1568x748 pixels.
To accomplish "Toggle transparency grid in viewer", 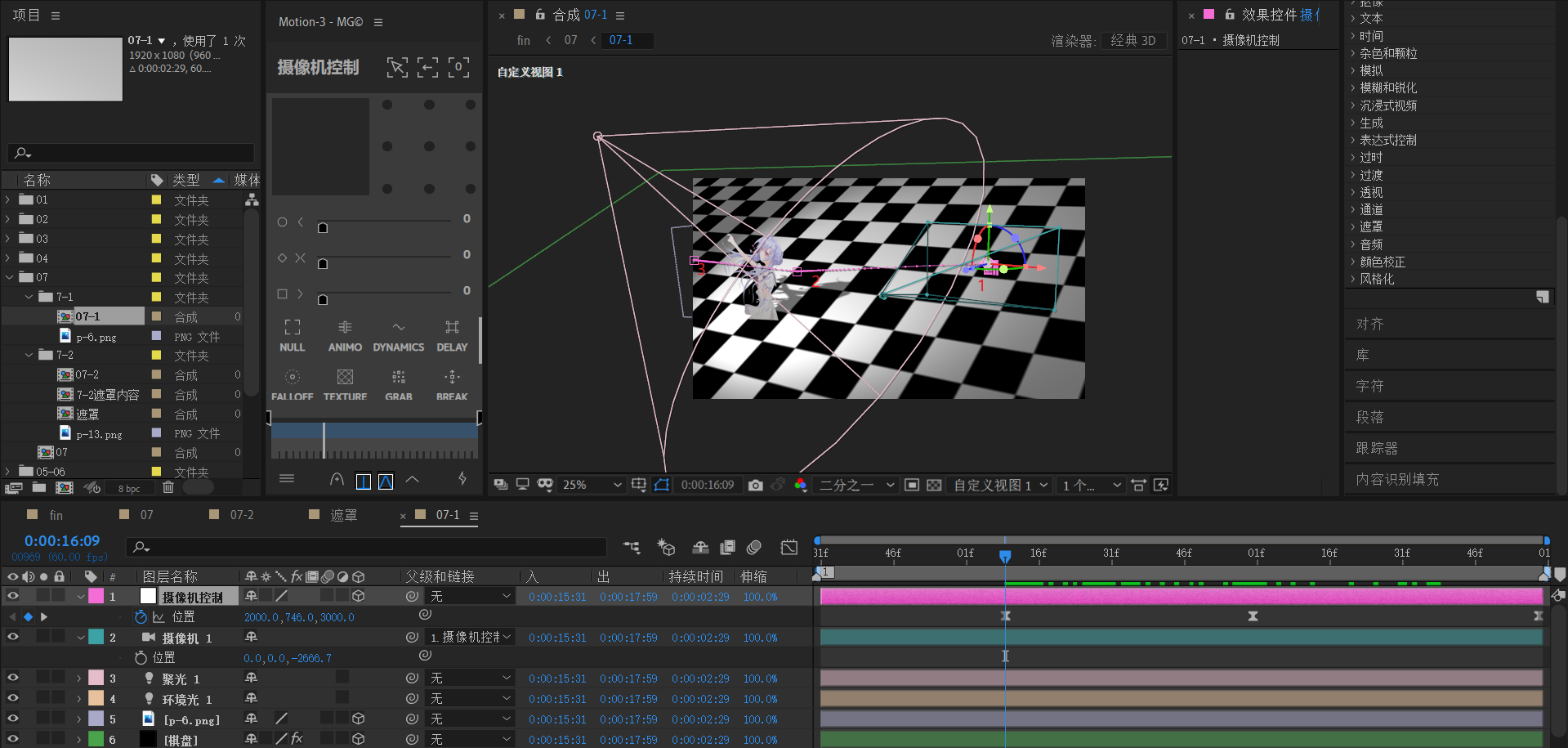I will click(934, 485).
